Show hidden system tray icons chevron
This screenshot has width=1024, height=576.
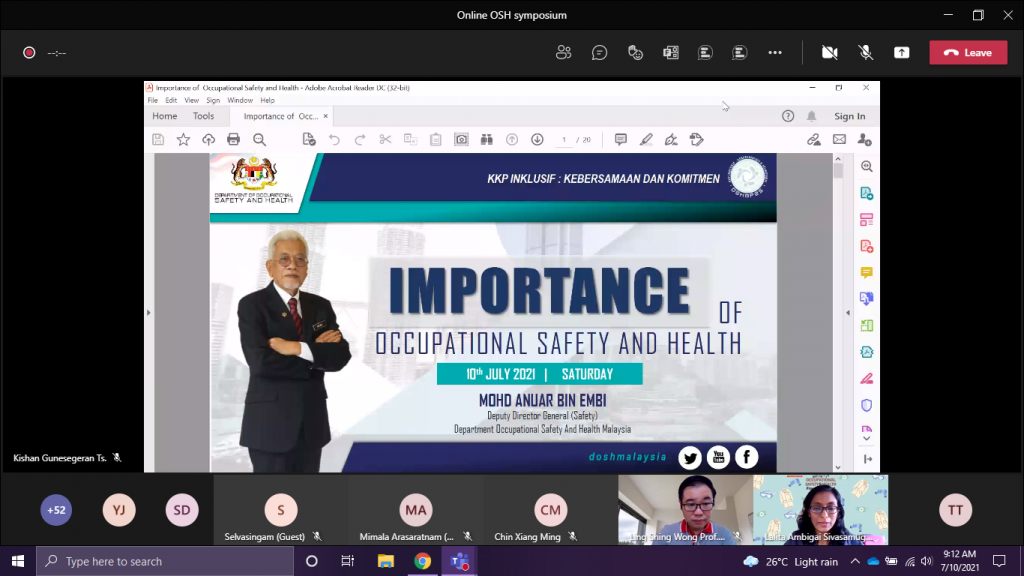point(855,561)
